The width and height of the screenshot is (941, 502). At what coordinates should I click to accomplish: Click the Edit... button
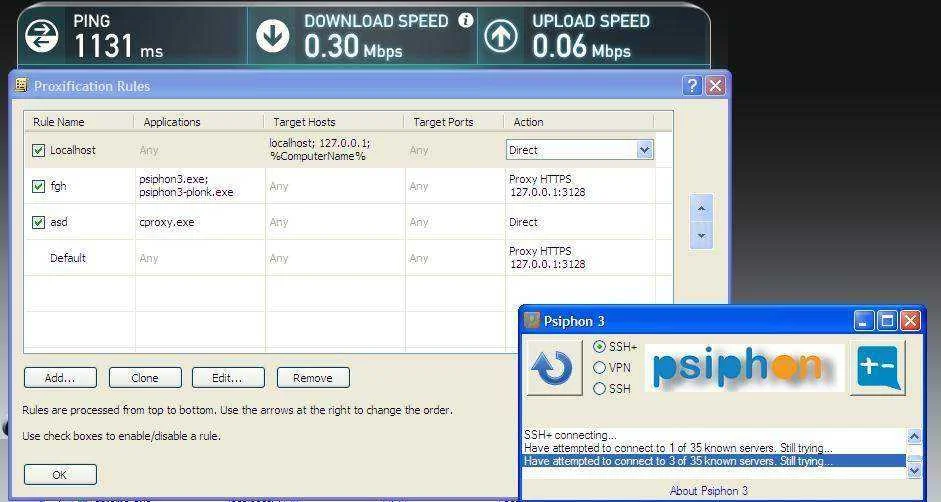(x=228, y=378)
